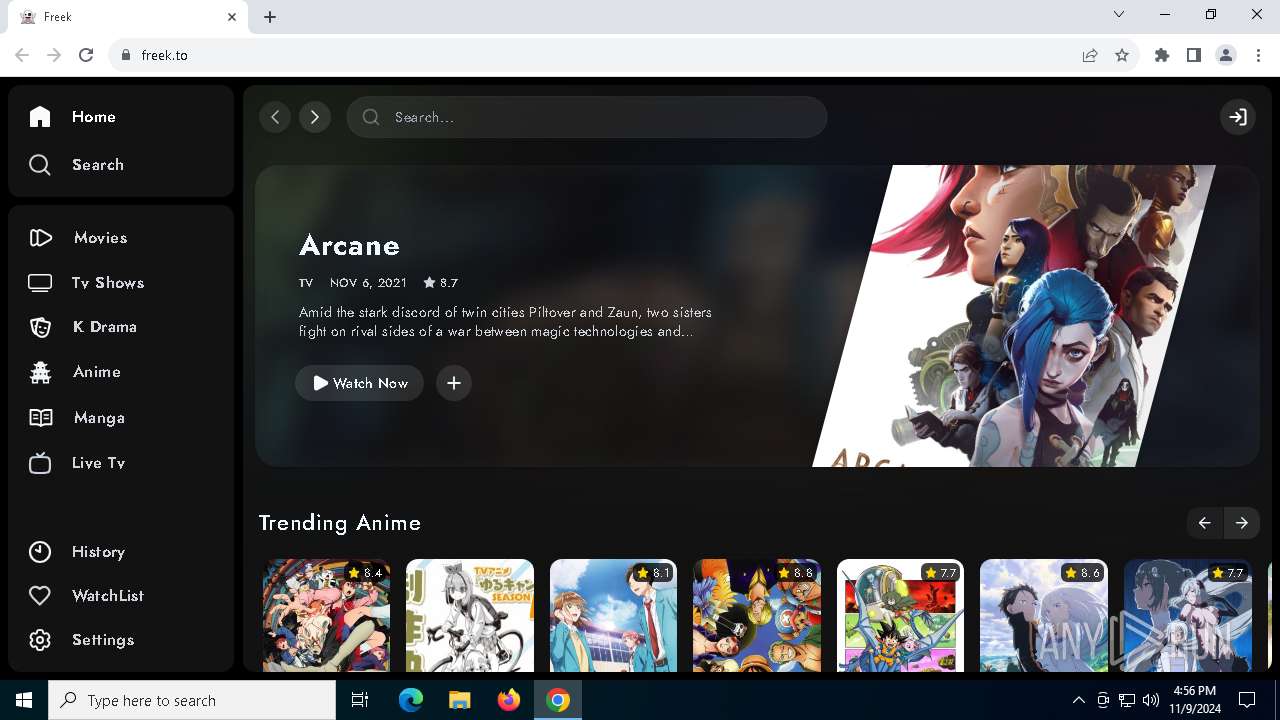Viewport: 1280px width, 720px height.
Task: View watch History
Action: coord(77,552)
